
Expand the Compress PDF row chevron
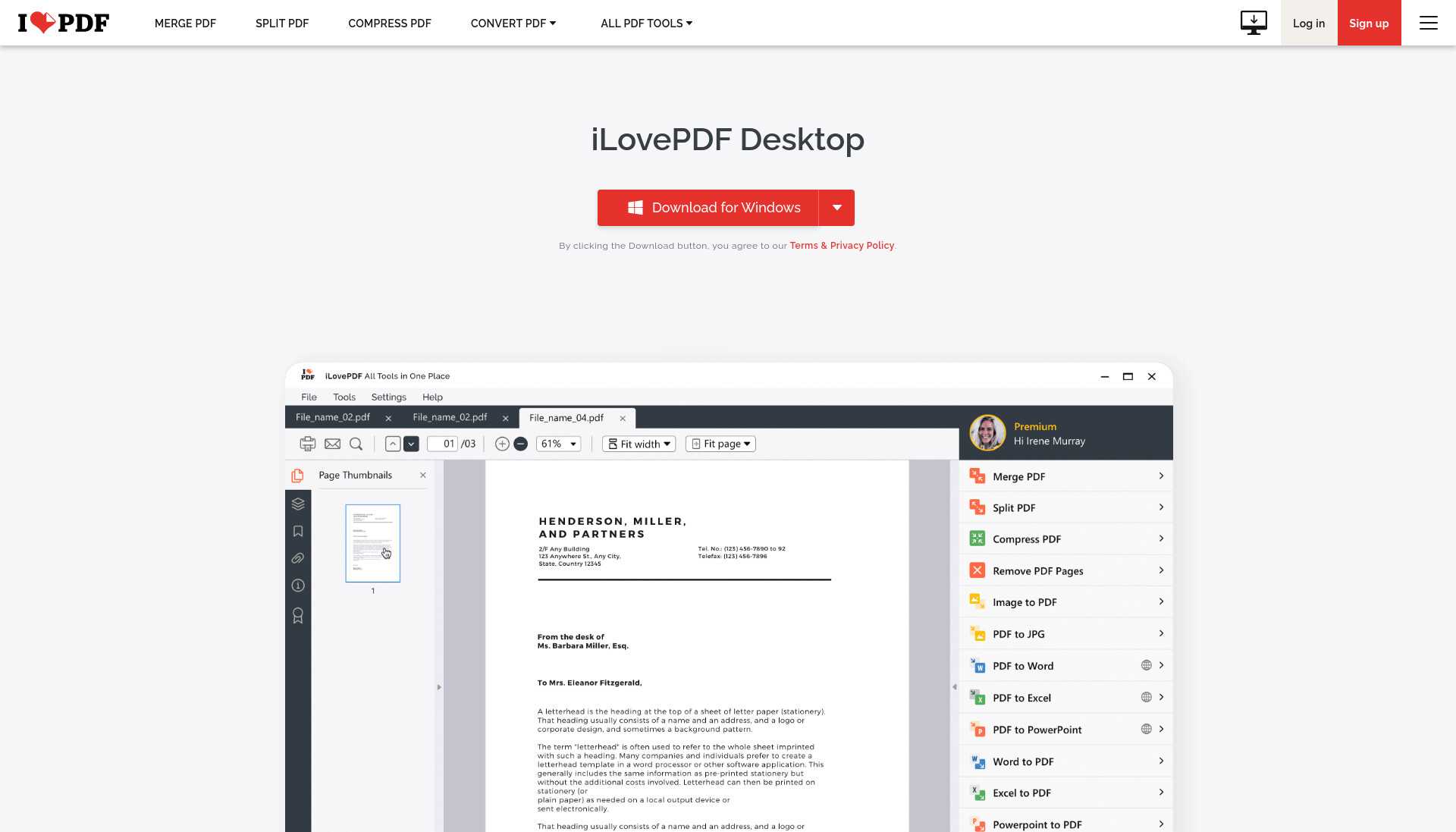point(1161,538)
